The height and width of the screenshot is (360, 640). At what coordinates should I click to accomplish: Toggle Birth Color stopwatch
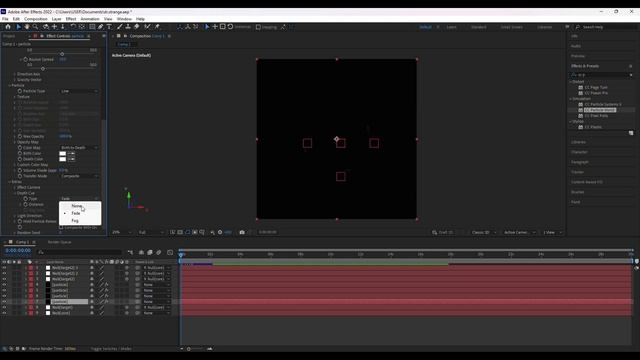20,153
